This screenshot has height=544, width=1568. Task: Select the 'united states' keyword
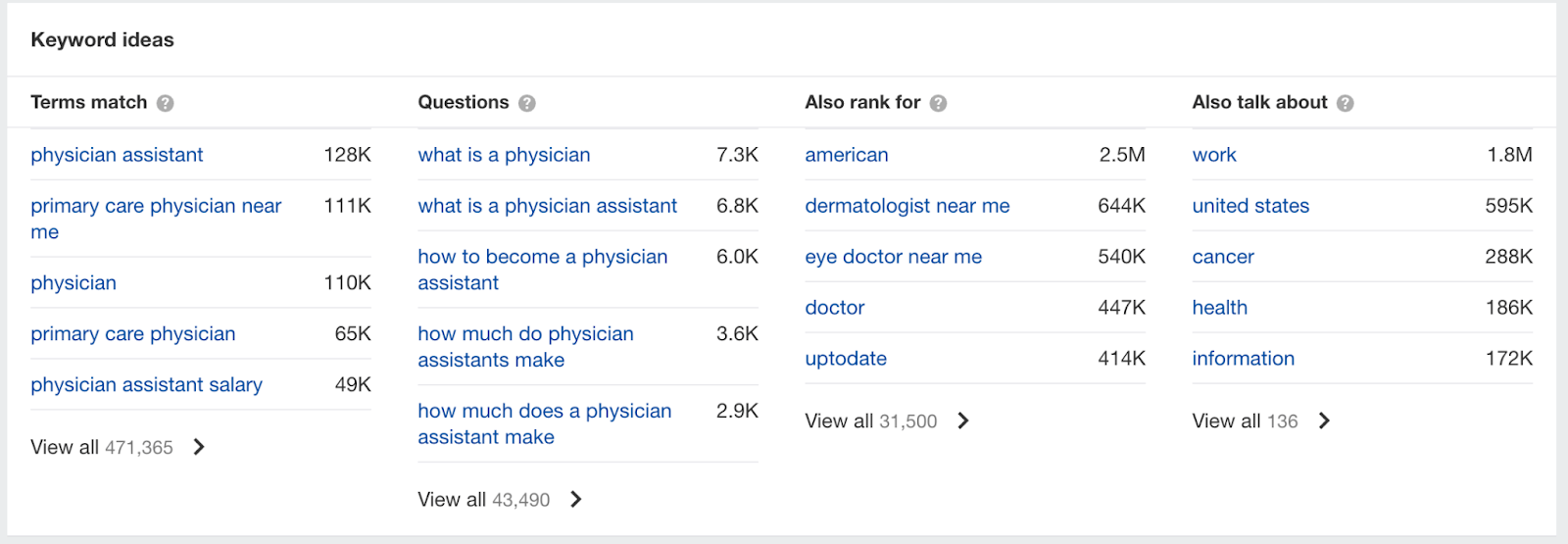click(x=1250, y=206)
